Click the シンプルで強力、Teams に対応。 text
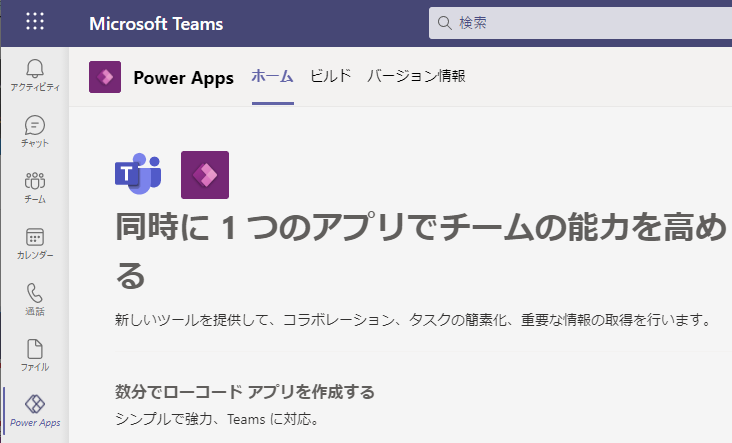Screen dimensions: 732x443 pyautogui.click(x=218, y=419)
